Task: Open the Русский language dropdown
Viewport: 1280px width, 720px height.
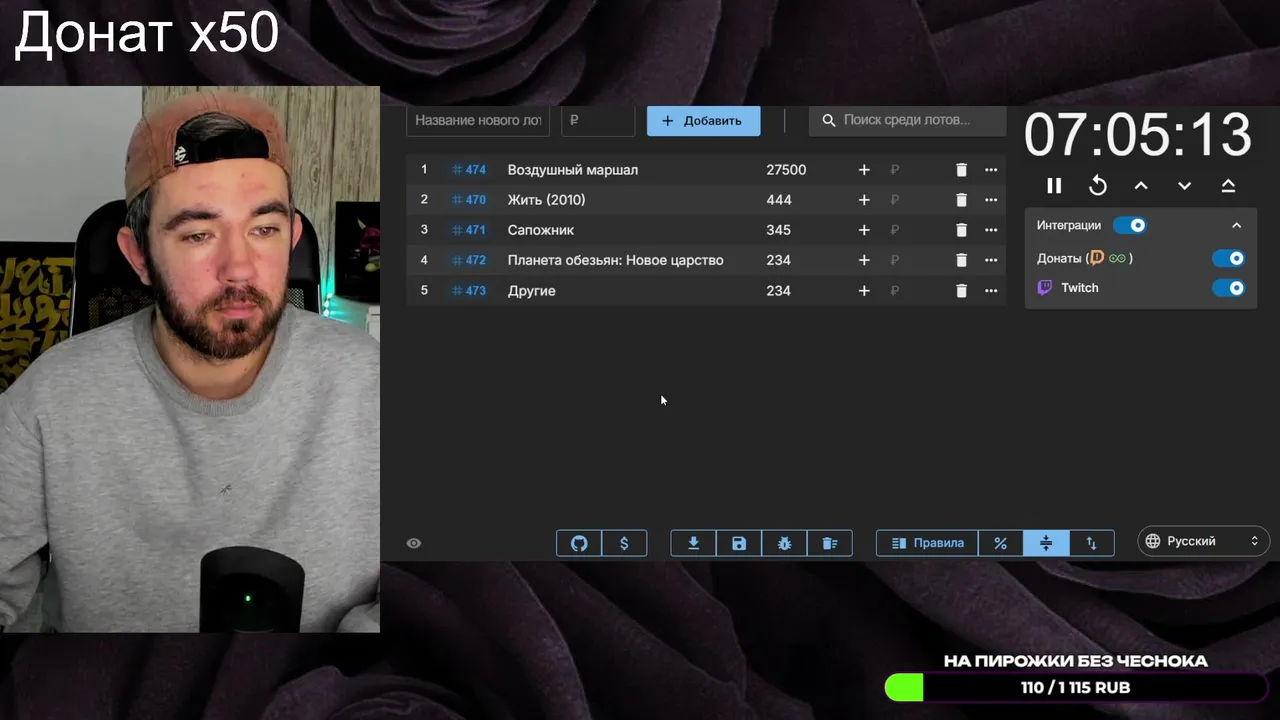Action: tap(1204, 541)
